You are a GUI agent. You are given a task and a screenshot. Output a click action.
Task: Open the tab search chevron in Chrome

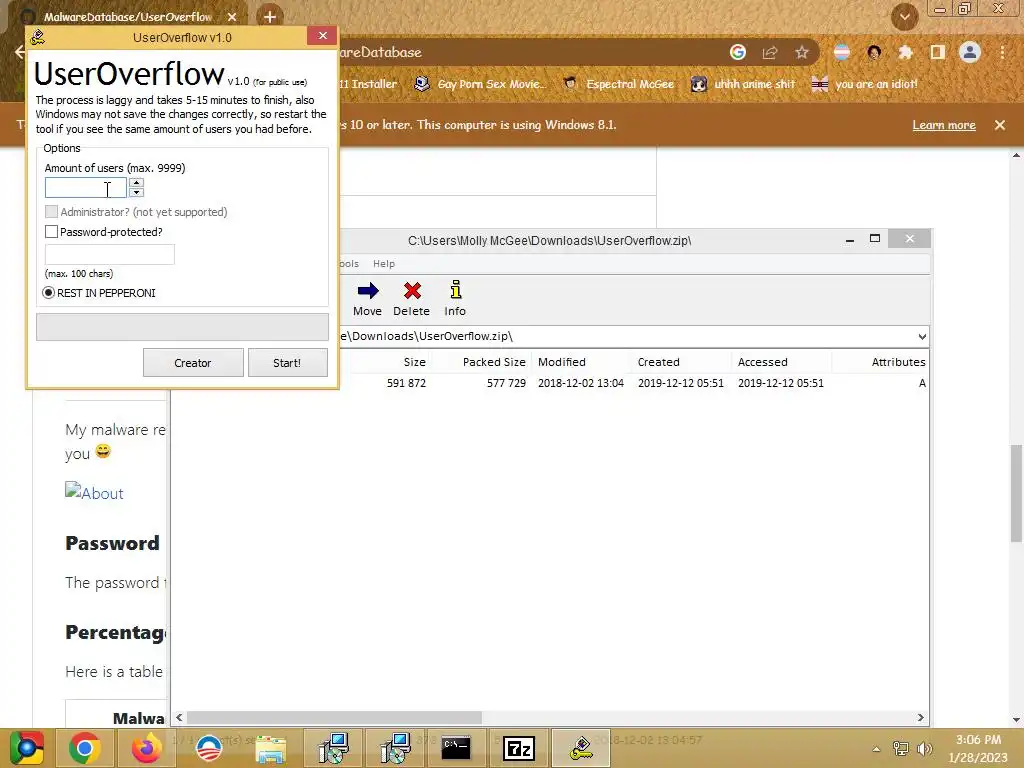(x=904, y=17)
